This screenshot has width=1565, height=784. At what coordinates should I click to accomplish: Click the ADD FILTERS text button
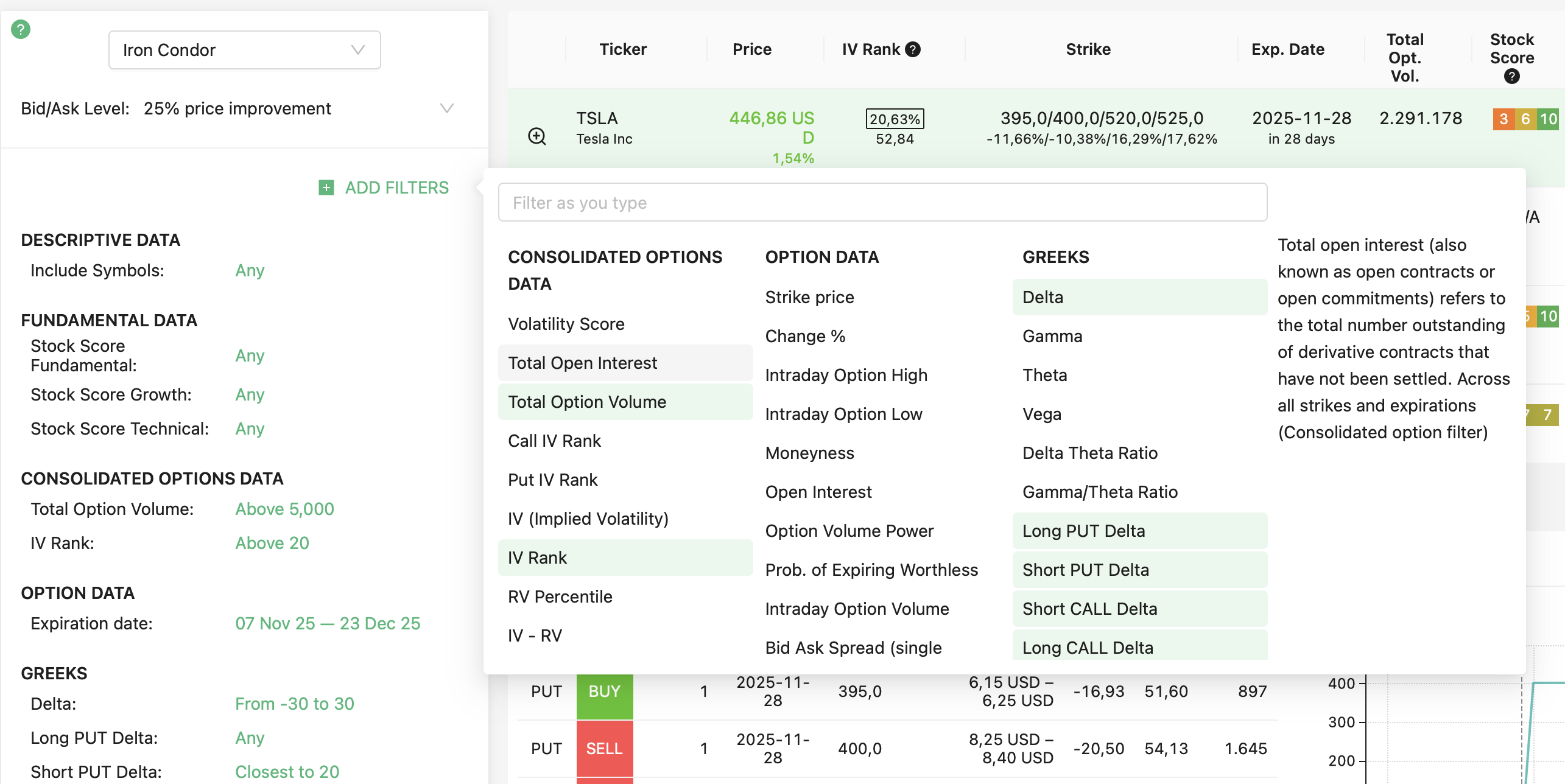coord(396,187)
